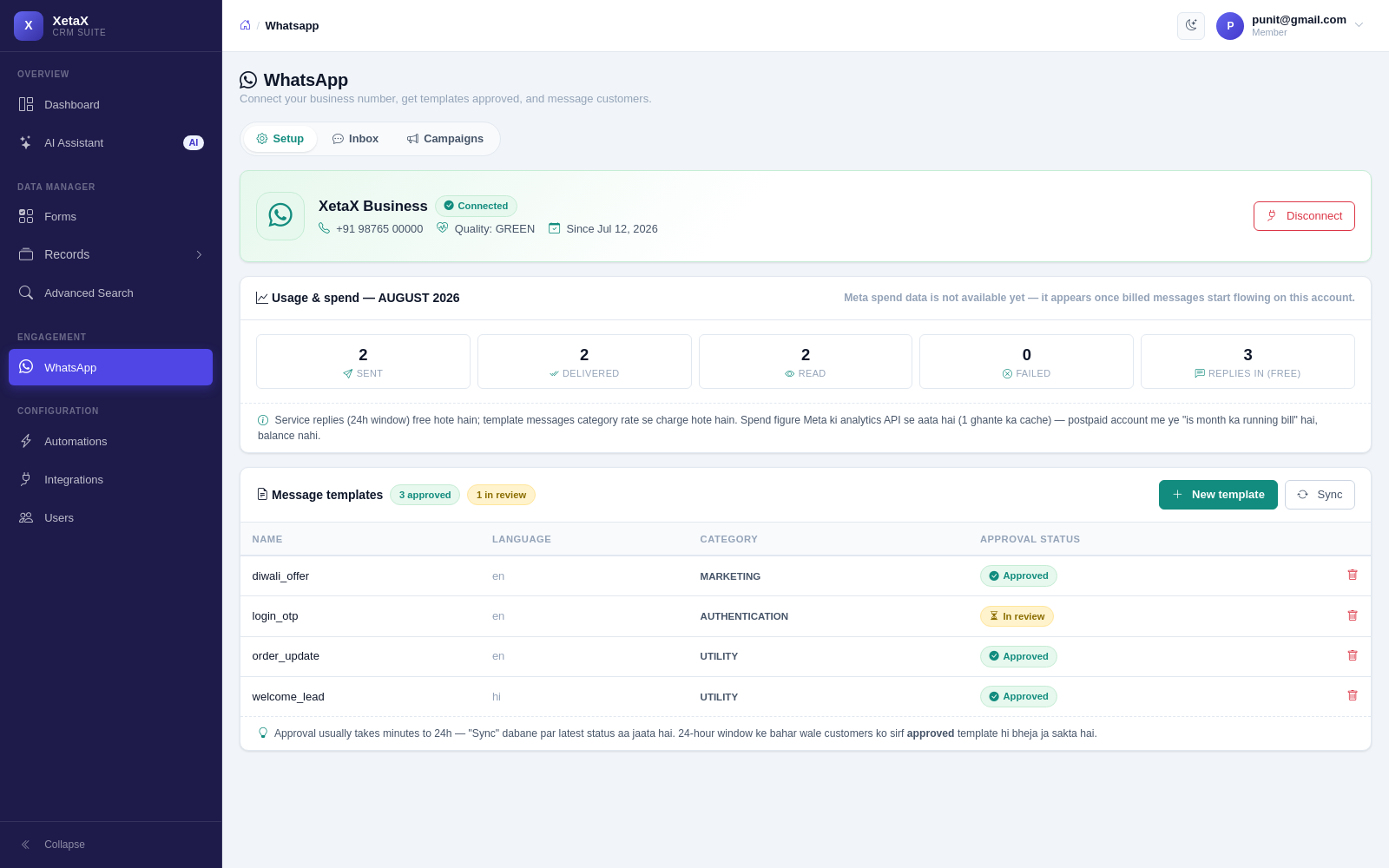Select the diwali_offer template name
This screenshot has width=1389, height=868.
[280, 576]
